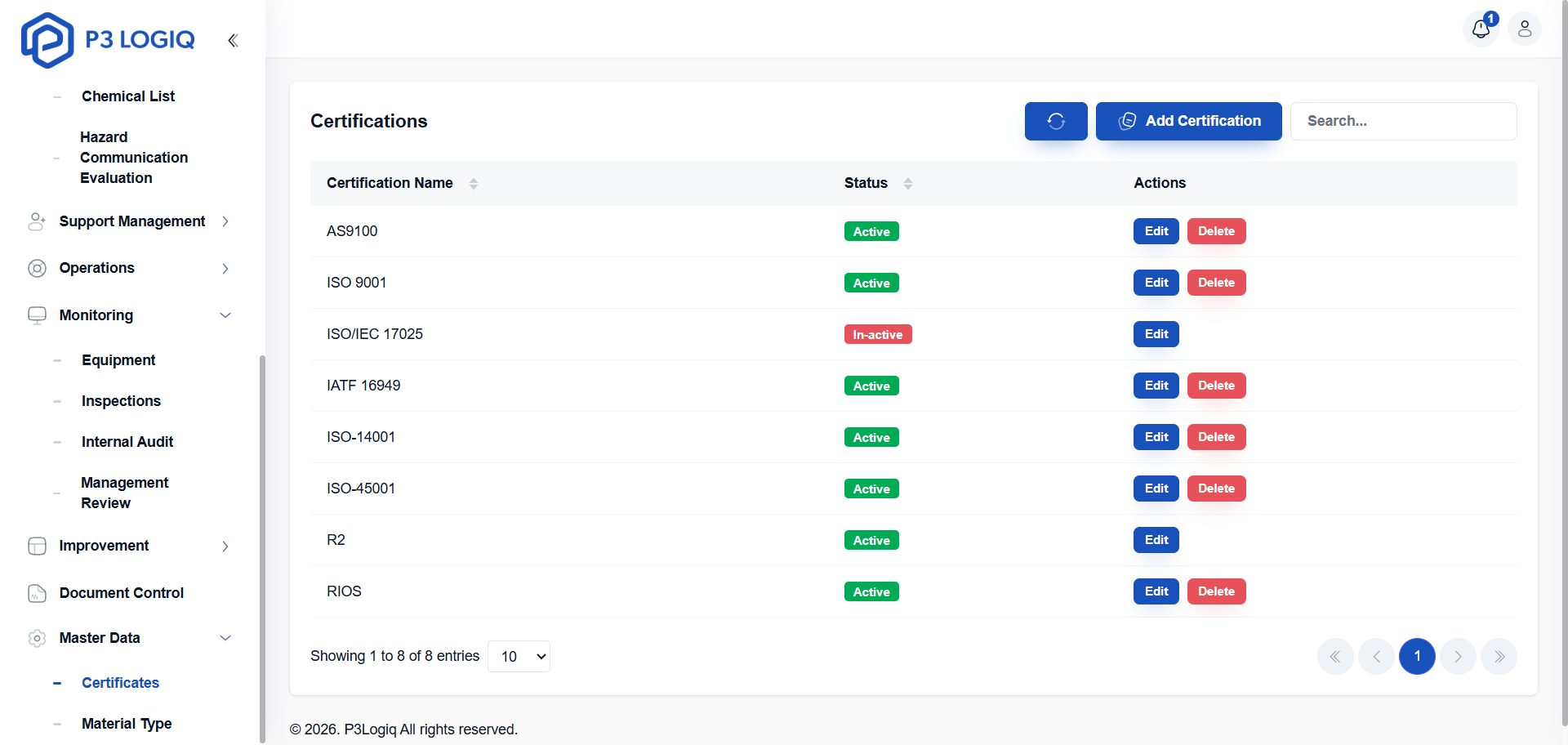Screen dimensions: 1568x745
Task: Click the Support Management person icon
Action: [x=37, y=221]
